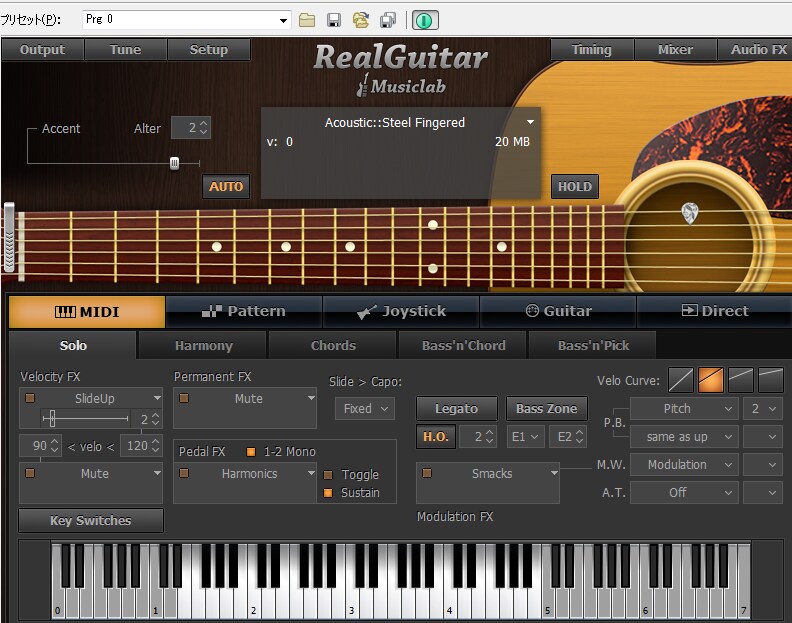Select the Chords sub-tab

pos(333,346)
